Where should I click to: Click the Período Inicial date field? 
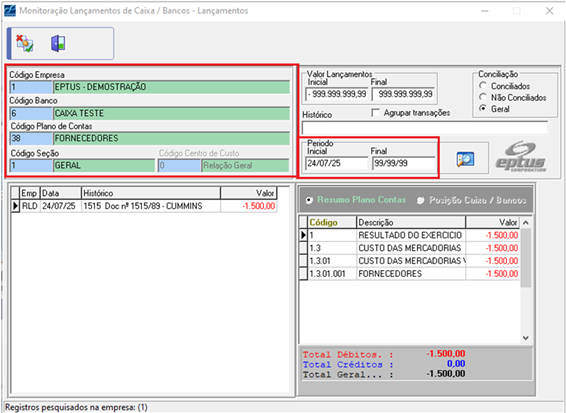[x=336, y=163]
